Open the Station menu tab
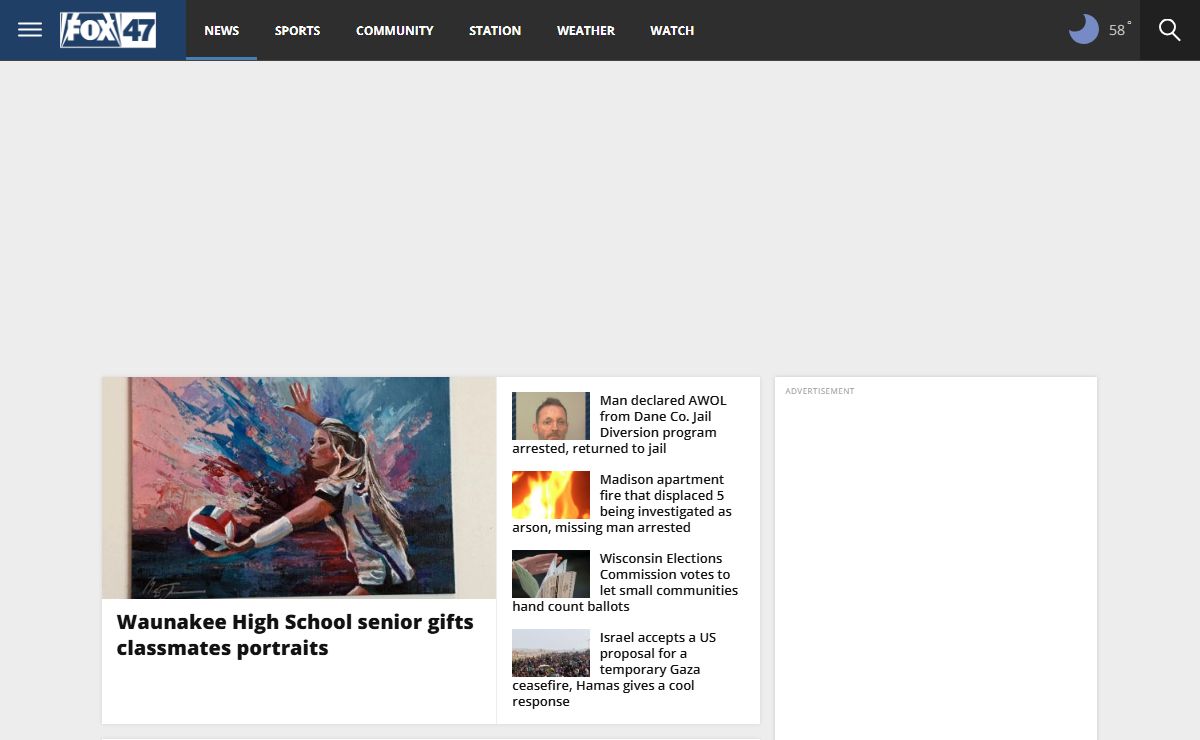Viewport: 1200px width, 740px height. (x=495, y=30)
